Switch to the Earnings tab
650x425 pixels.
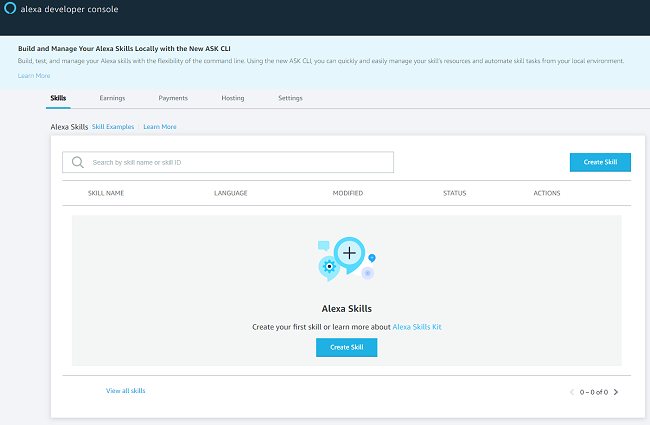112,98
